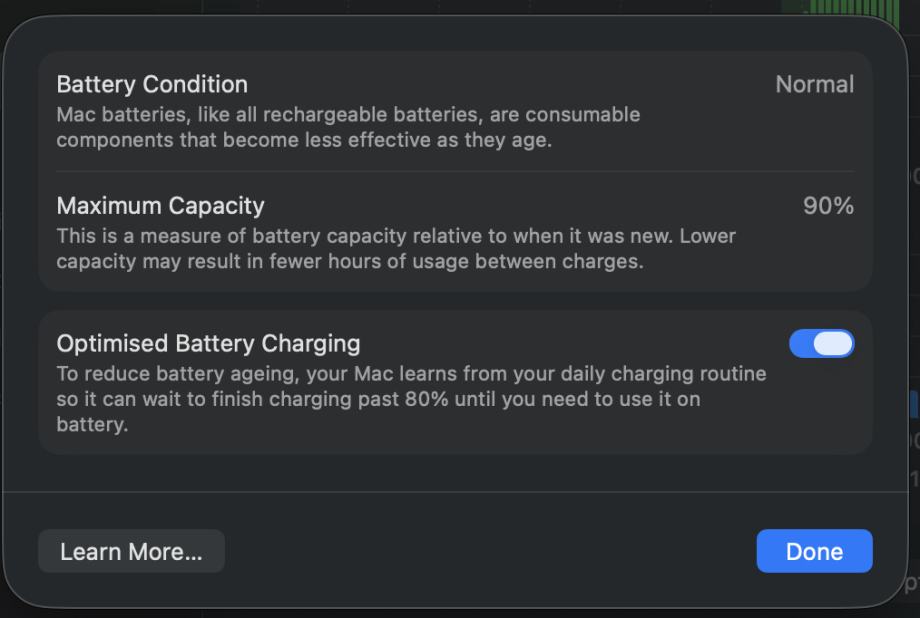Select the Maximum Capacity heading
Image resolution: width=920 pixels, height=618 pixels.
point(160,206)
